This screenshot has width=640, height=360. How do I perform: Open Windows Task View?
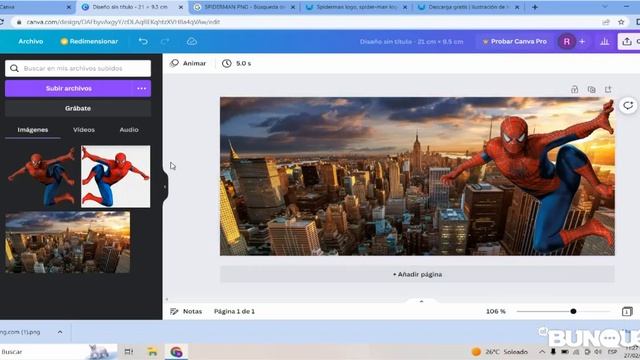pyautogui.click(x=129, y=351)
